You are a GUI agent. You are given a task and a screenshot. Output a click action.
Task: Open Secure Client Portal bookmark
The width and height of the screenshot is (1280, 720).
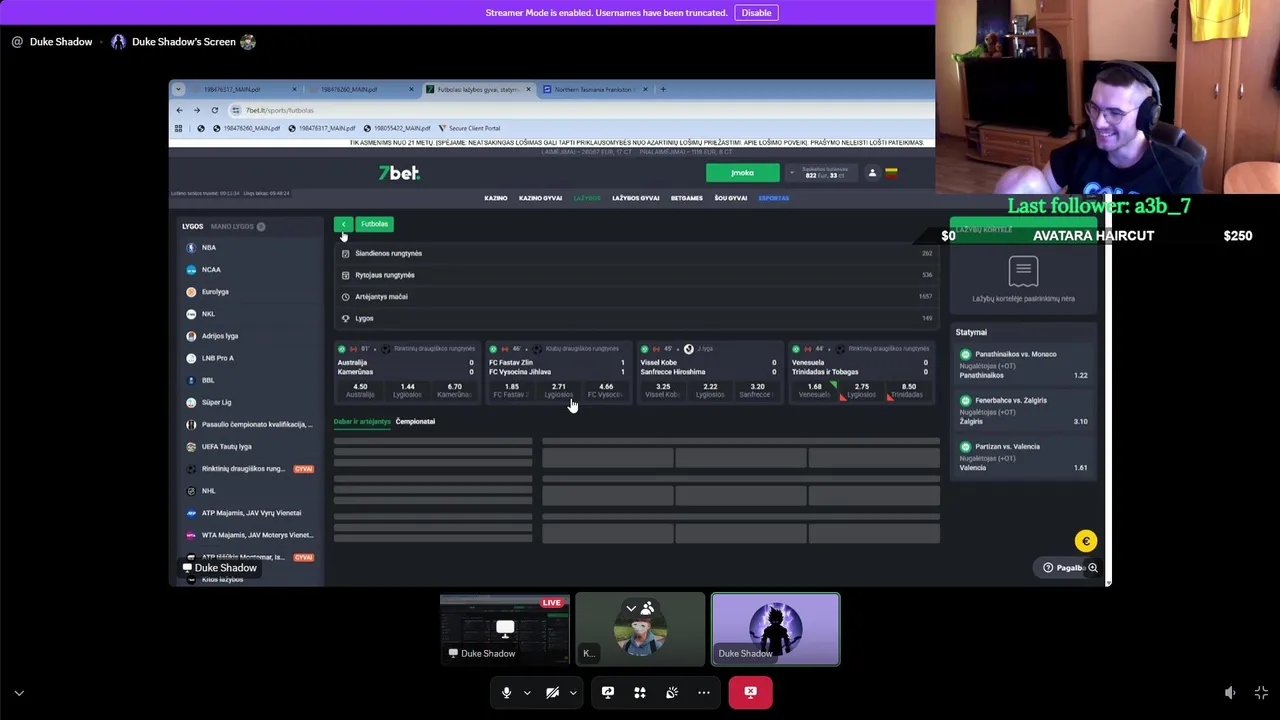[x=469, y=128]
